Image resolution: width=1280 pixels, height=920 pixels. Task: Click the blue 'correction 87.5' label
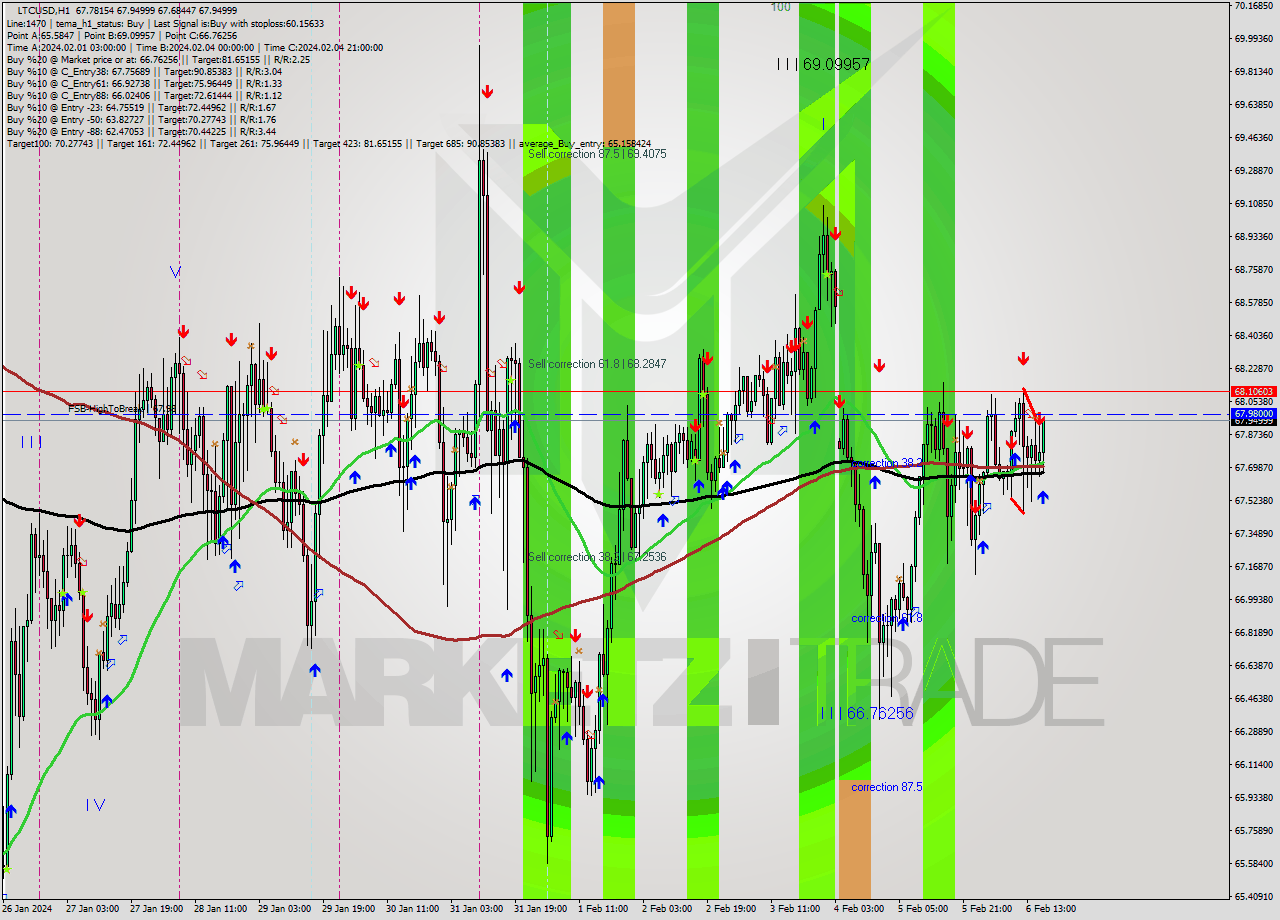point(887,787)
